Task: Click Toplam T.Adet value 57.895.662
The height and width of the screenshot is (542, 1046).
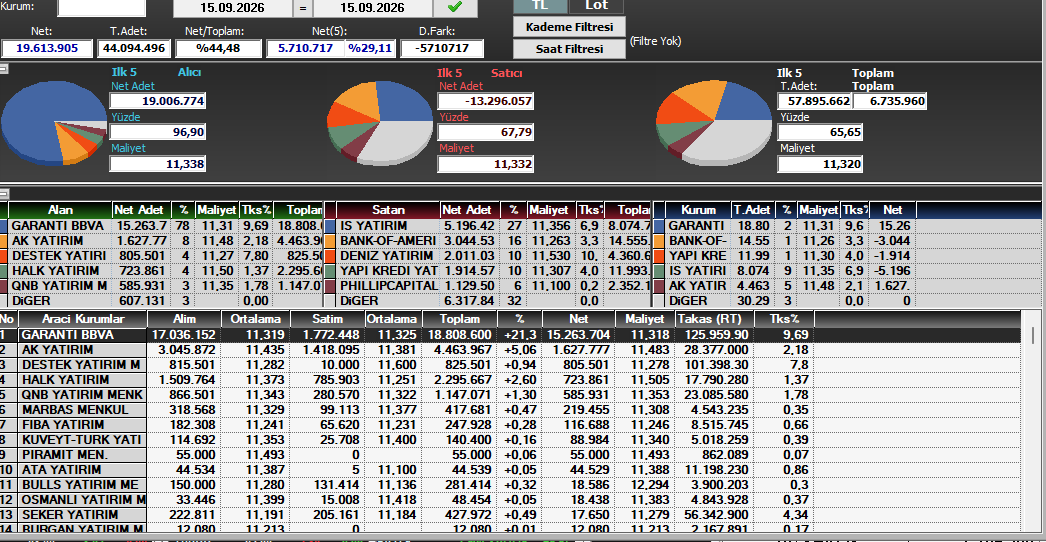Action: [815, 101]
